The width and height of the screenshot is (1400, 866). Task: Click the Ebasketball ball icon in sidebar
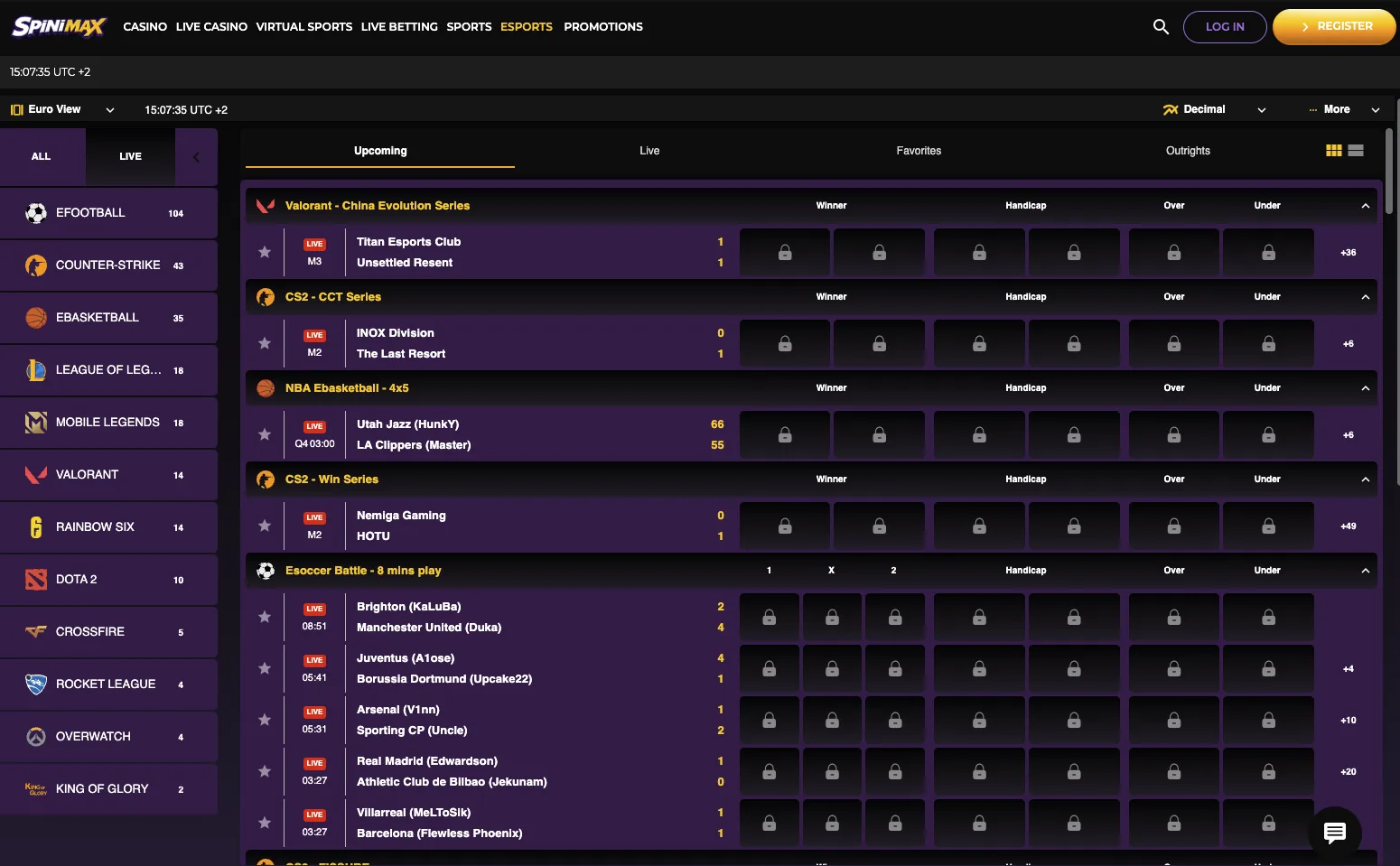pyautogui.click(x=36, y=318)
